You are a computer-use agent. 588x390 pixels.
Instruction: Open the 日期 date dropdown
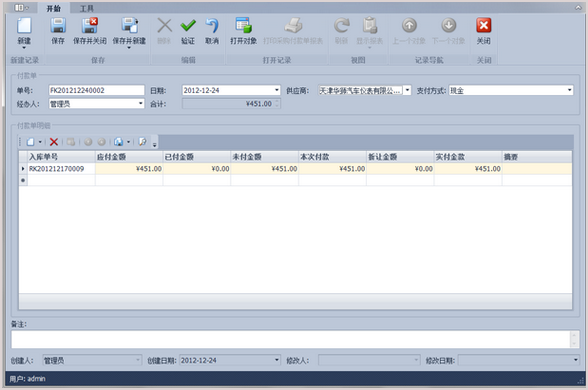(277, 90)
